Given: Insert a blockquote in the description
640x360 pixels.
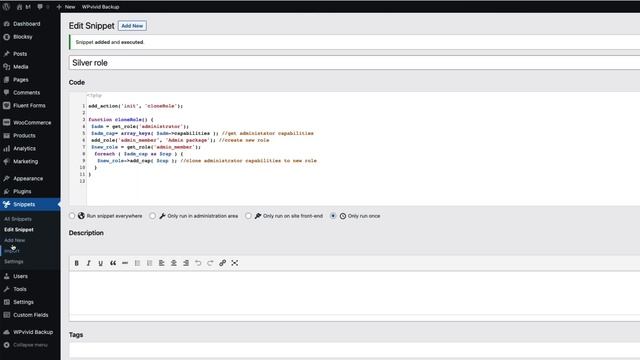Looking at the screenshot, I should (x=113, y=263).
